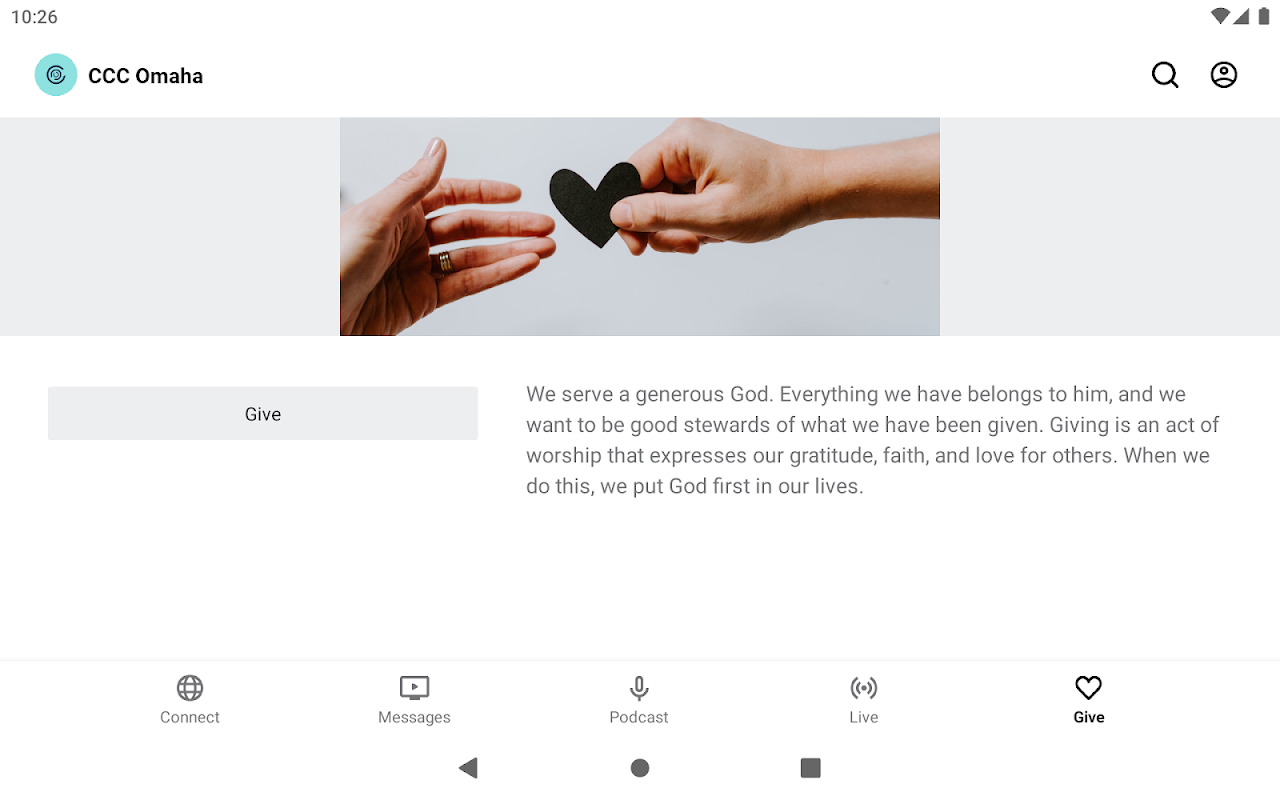1280x800 pixels.
Task: Switch to the Connect tab label
Action: [190, 717]
